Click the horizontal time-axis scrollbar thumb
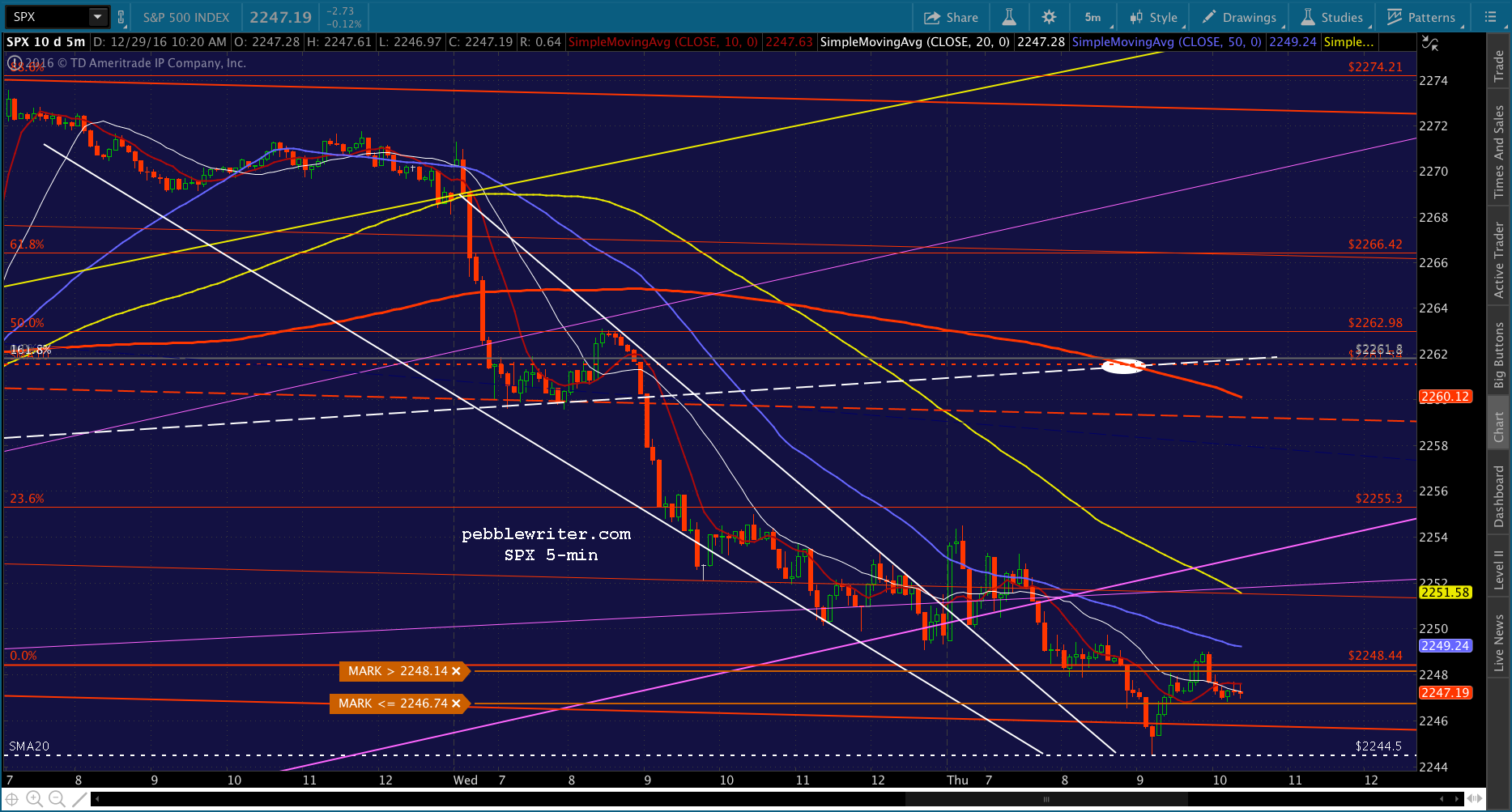This screenshot has width=1512, height=812. tap(1045, 799)
